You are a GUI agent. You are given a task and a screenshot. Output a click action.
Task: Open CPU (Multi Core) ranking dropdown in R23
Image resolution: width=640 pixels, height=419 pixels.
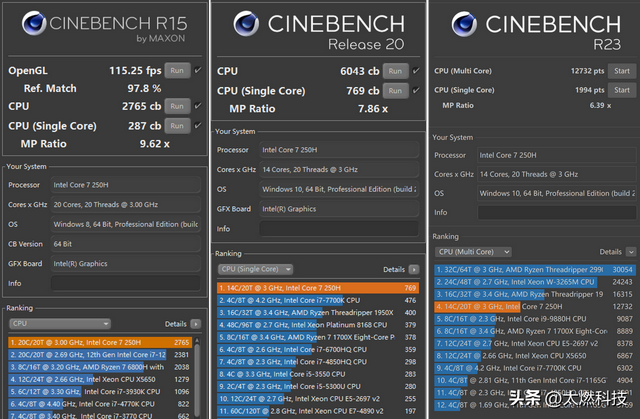click(473, 252)
